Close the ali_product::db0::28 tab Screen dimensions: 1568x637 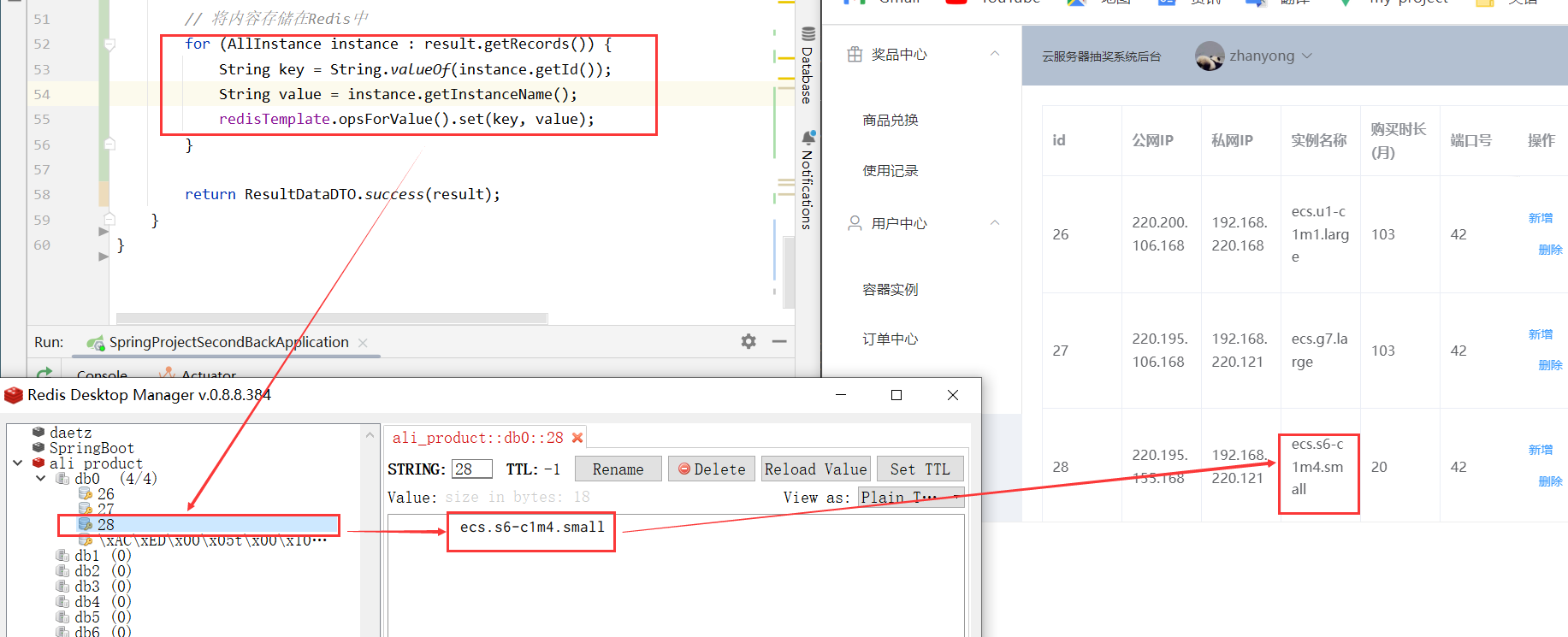577,438
